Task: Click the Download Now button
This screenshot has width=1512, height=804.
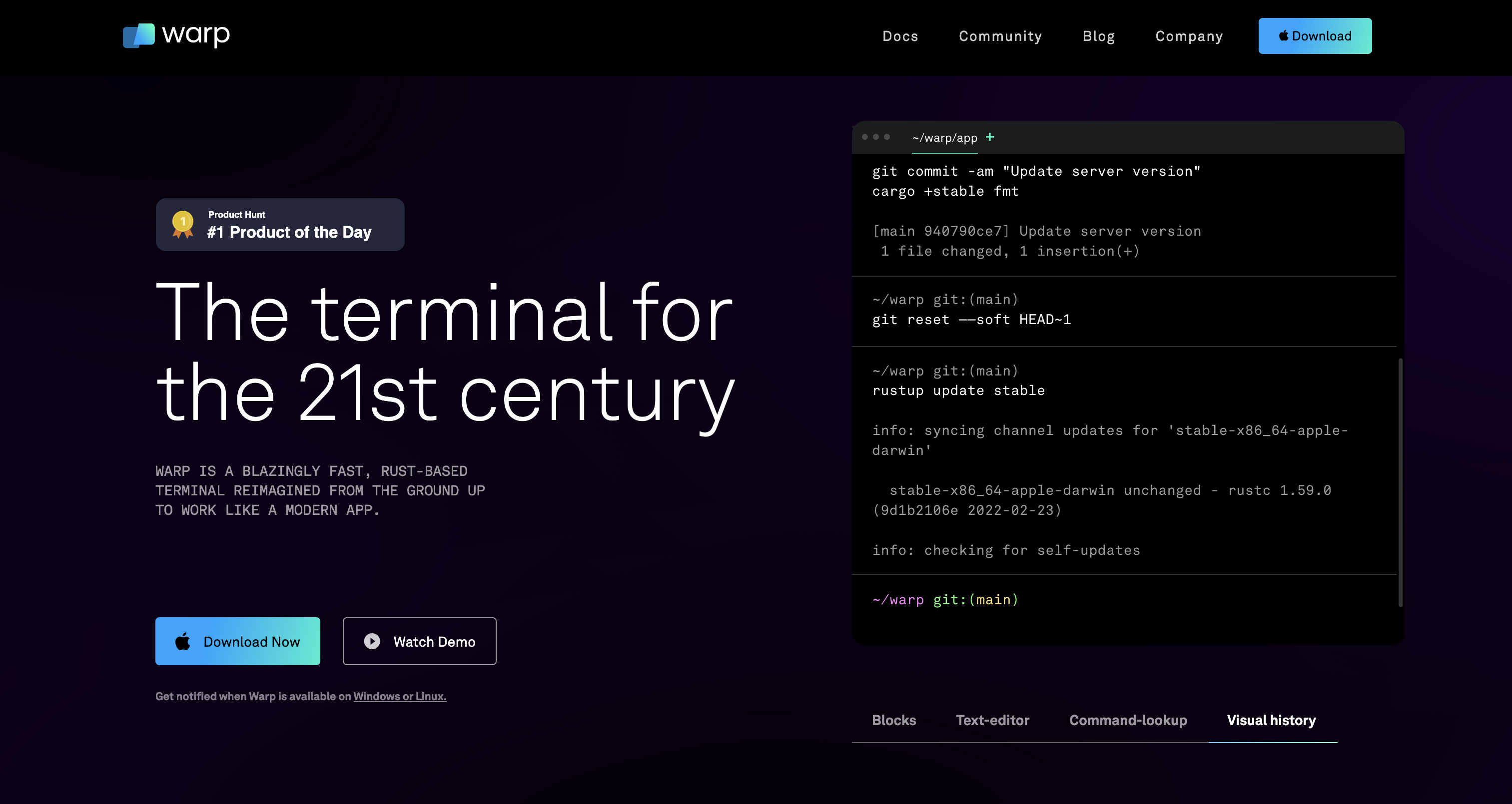Action: coord(238,641)
